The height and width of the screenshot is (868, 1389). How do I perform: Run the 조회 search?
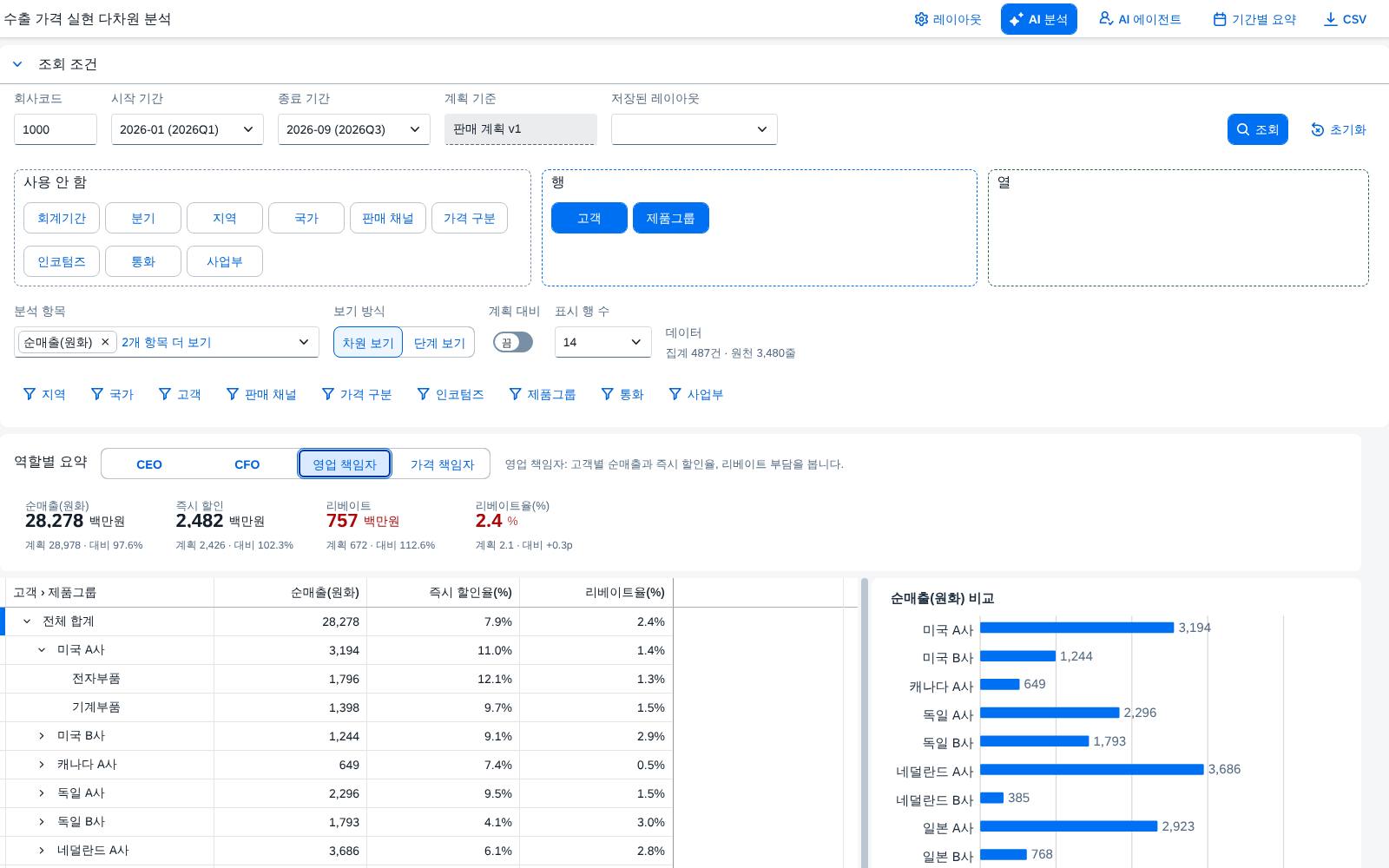1258,129
